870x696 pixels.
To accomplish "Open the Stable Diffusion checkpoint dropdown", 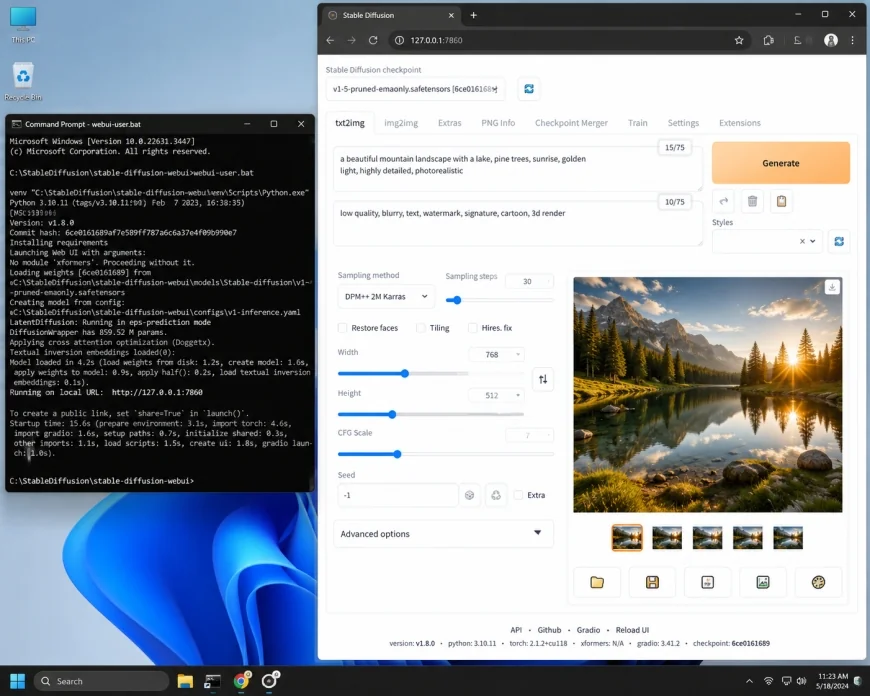I will [415, 89].
